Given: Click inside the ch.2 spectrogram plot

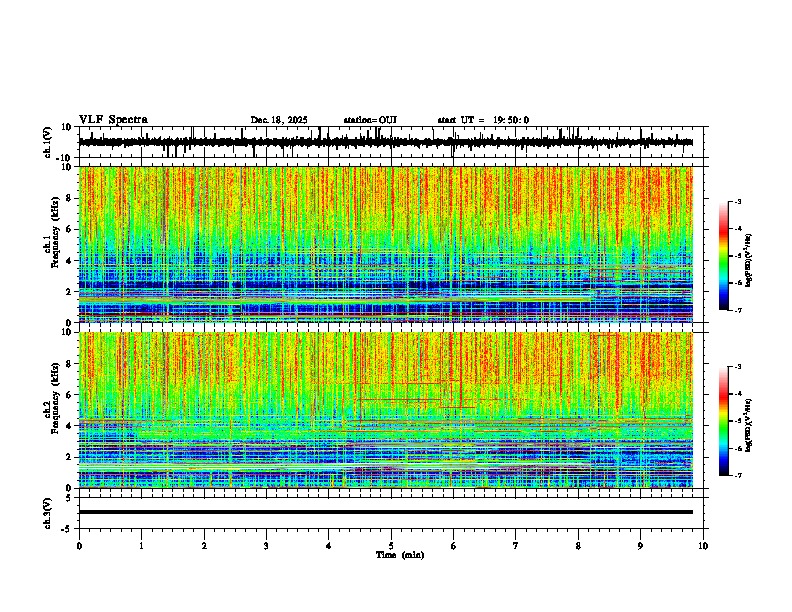Looking at the screenshot, I should click(x=386, y=410).
